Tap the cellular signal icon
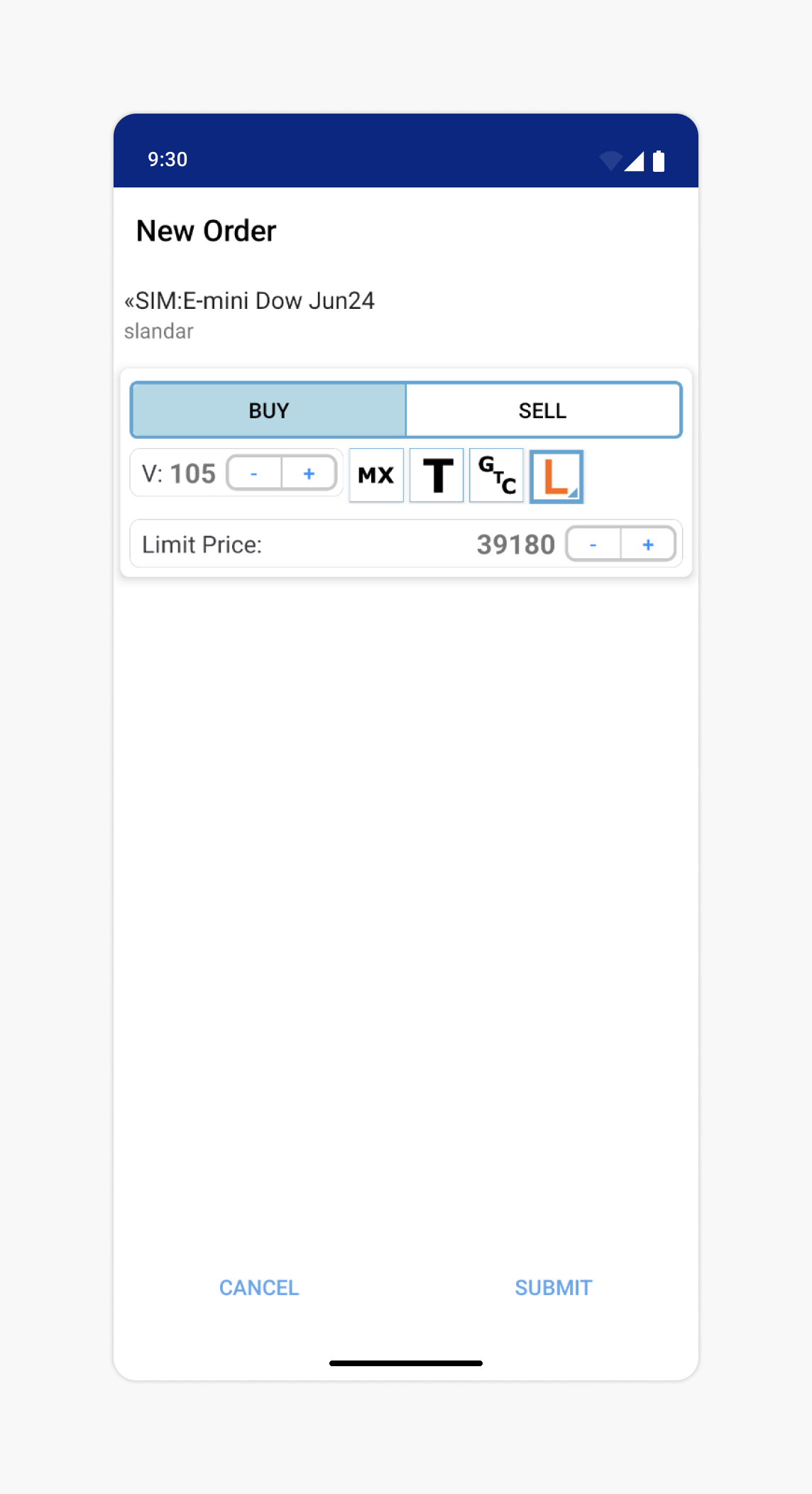This screenshot has width=812, height=1494. pos(635,161)
